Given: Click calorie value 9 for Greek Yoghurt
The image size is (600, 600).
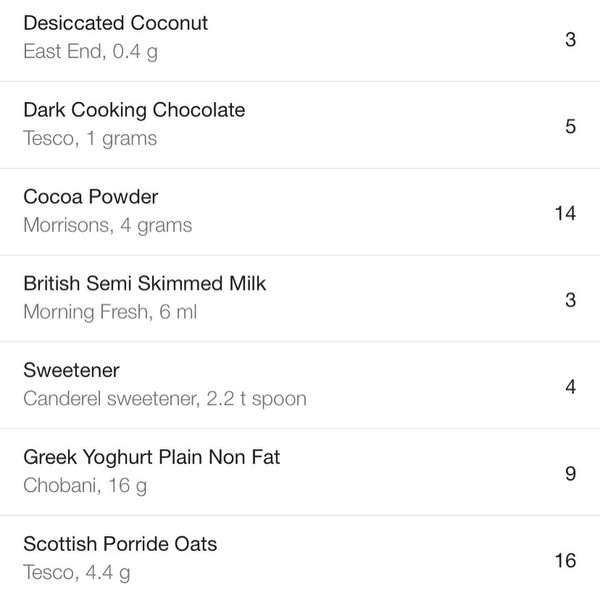Looking at the screenshot, I should coord(570,474).
